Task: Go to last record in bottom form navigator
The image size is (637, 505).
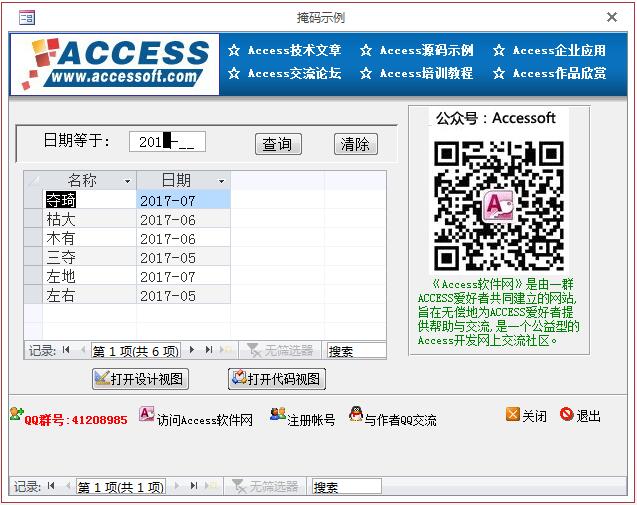Action: point(194,485)
